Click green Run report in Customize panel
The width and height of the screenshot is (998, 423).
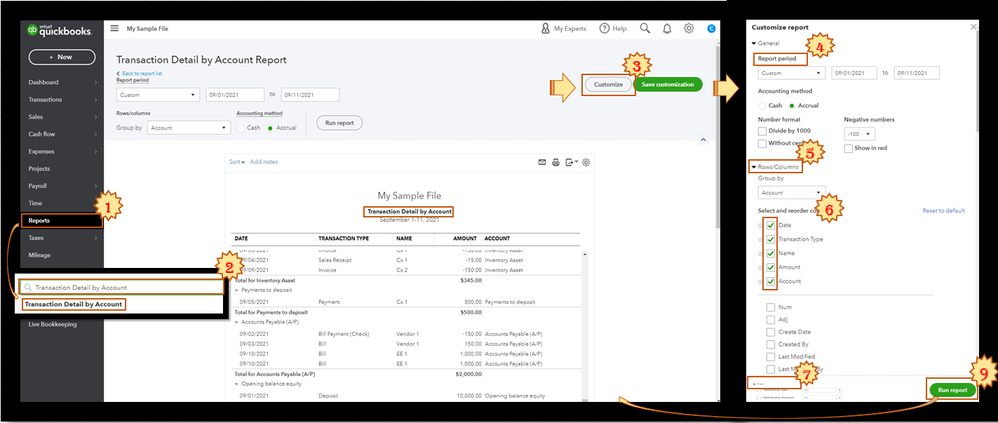[952, 390]
